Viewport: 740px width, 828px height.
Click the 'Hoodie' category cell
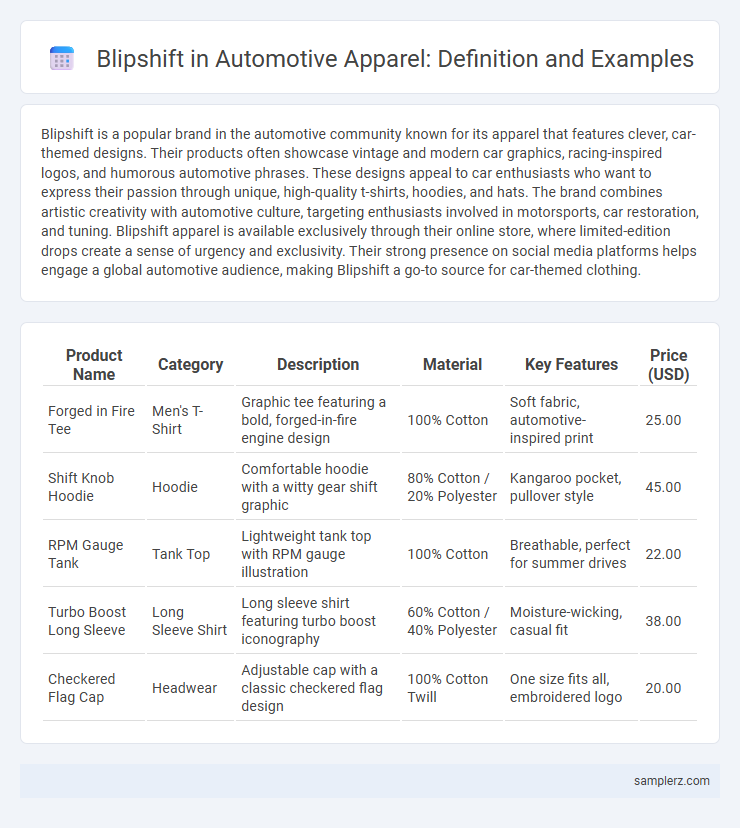(190, 487)
